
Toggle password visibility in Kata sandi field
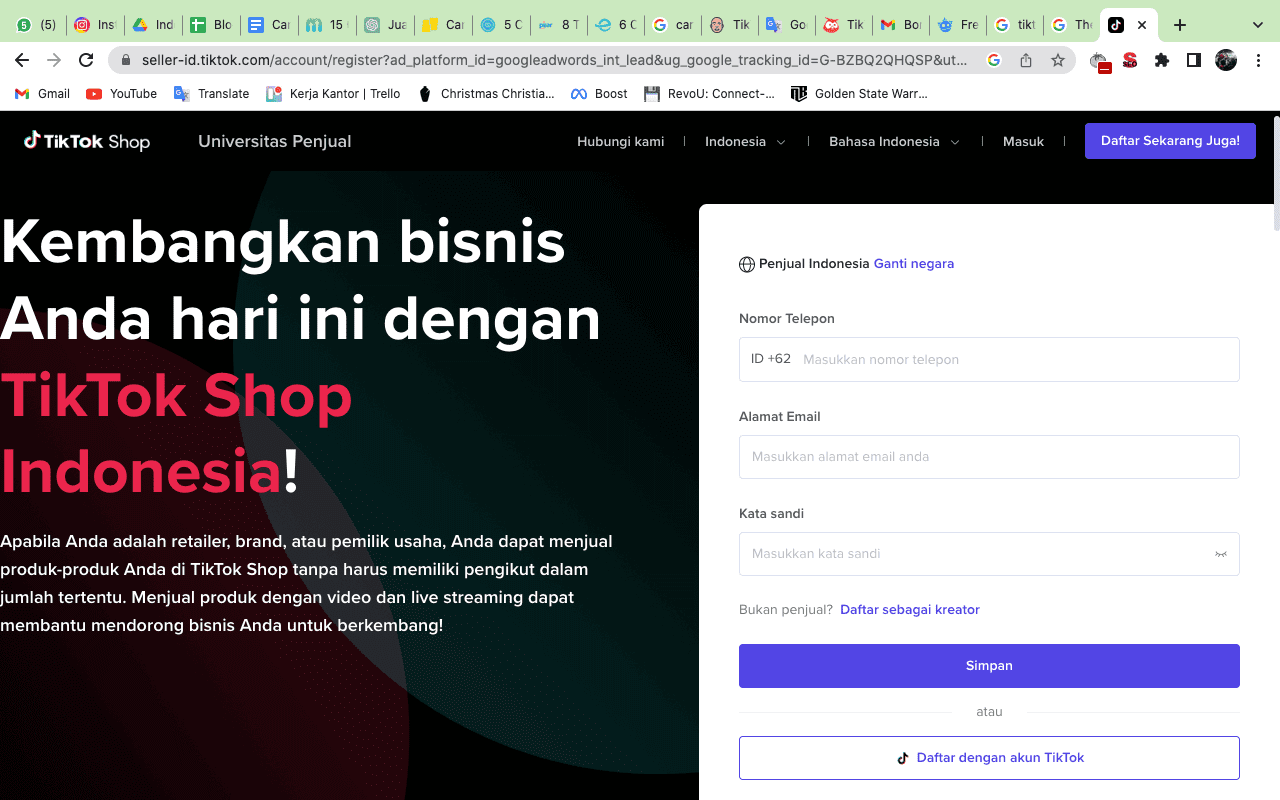(x=1221, y=553)
